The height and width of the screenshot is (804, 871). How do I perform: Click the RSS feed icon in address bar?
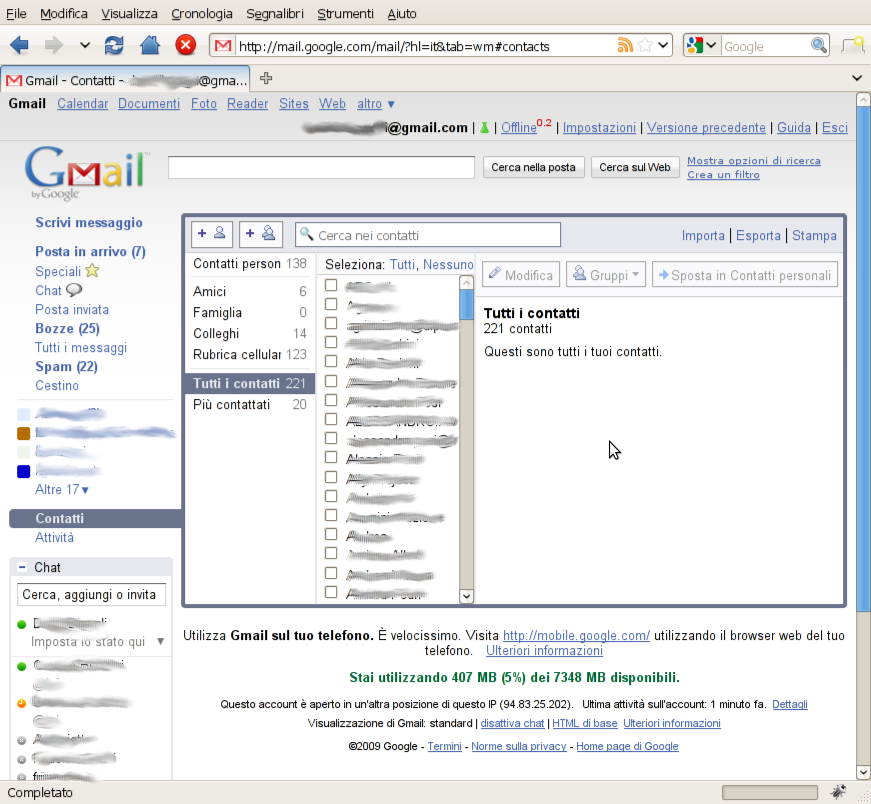tap(625, 45)
